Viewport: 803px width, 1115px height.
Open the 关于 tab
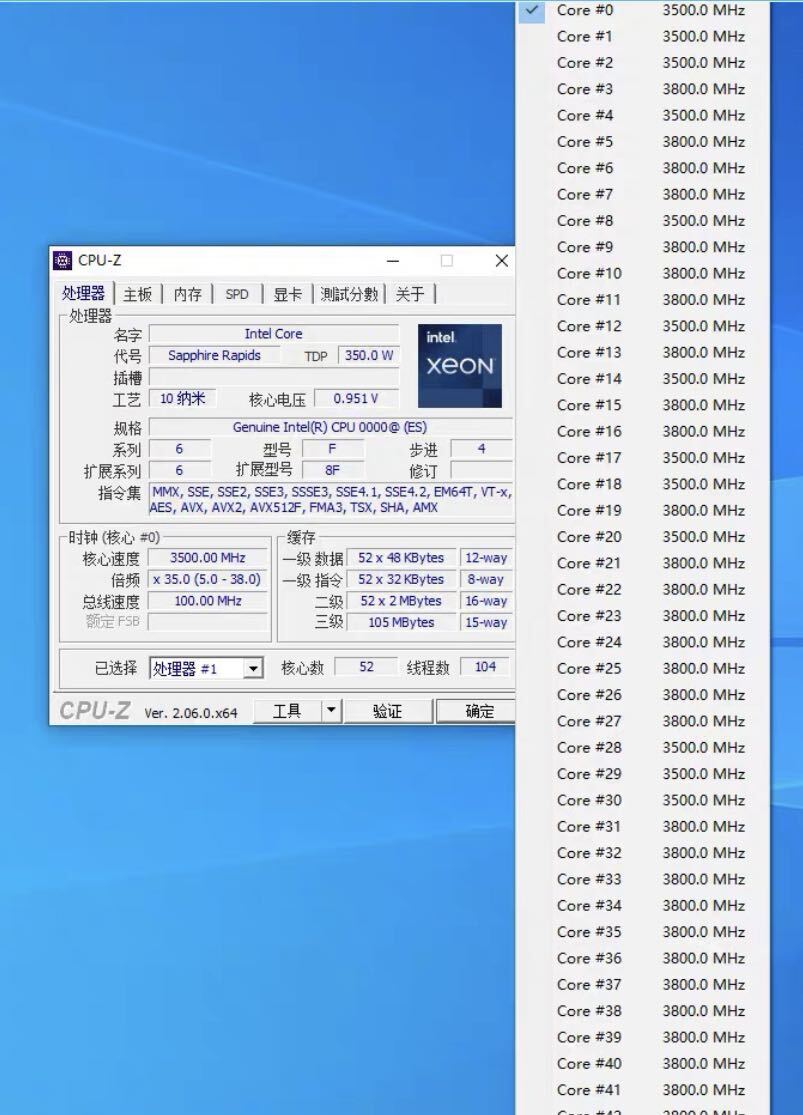tap(410, 294)
